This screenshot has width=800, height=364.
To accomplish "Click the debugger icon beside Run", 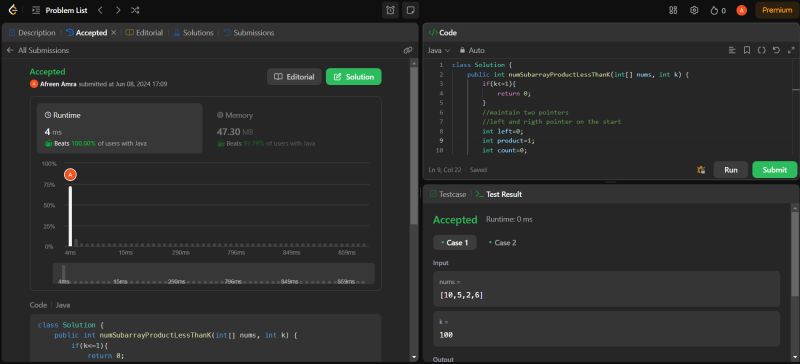I will 701,170.
